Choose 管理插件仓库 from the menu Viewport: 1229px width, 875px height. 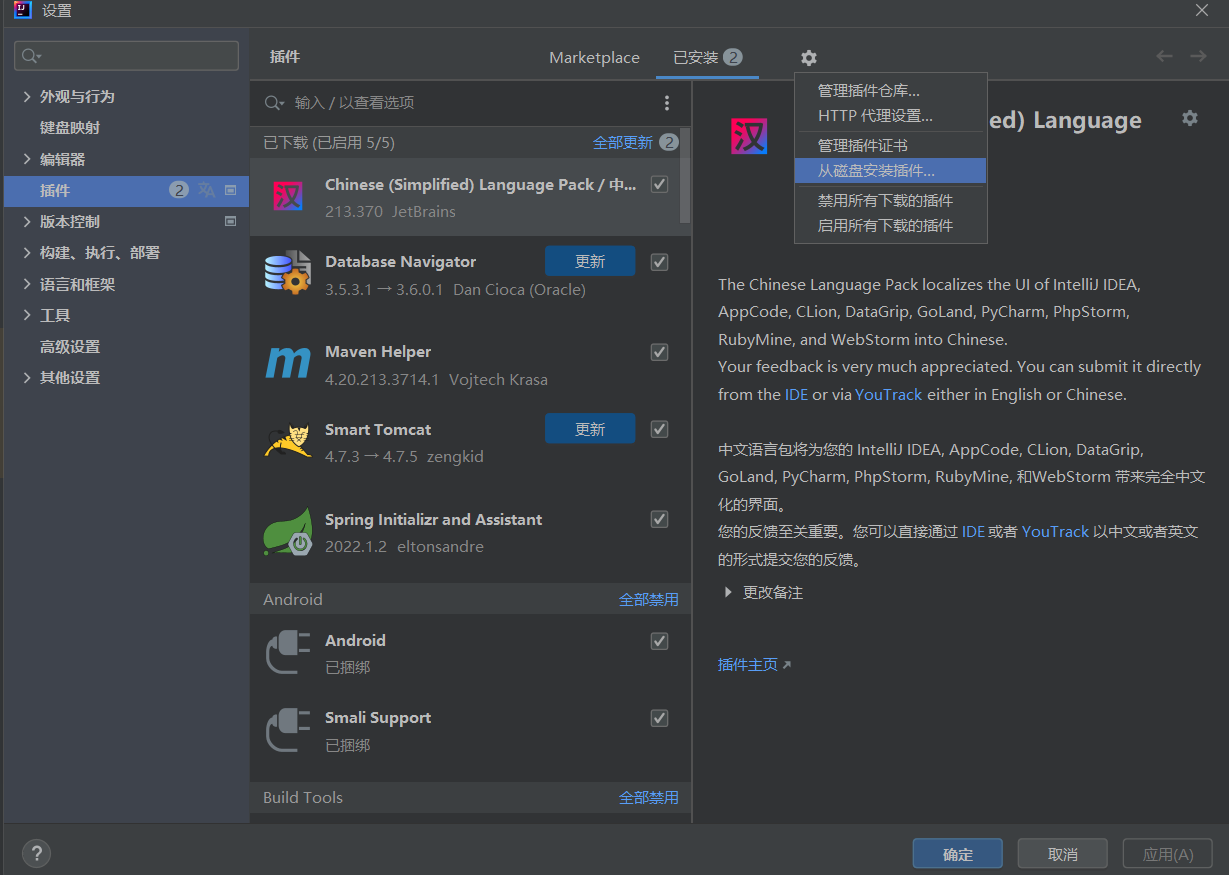[891, 91]
